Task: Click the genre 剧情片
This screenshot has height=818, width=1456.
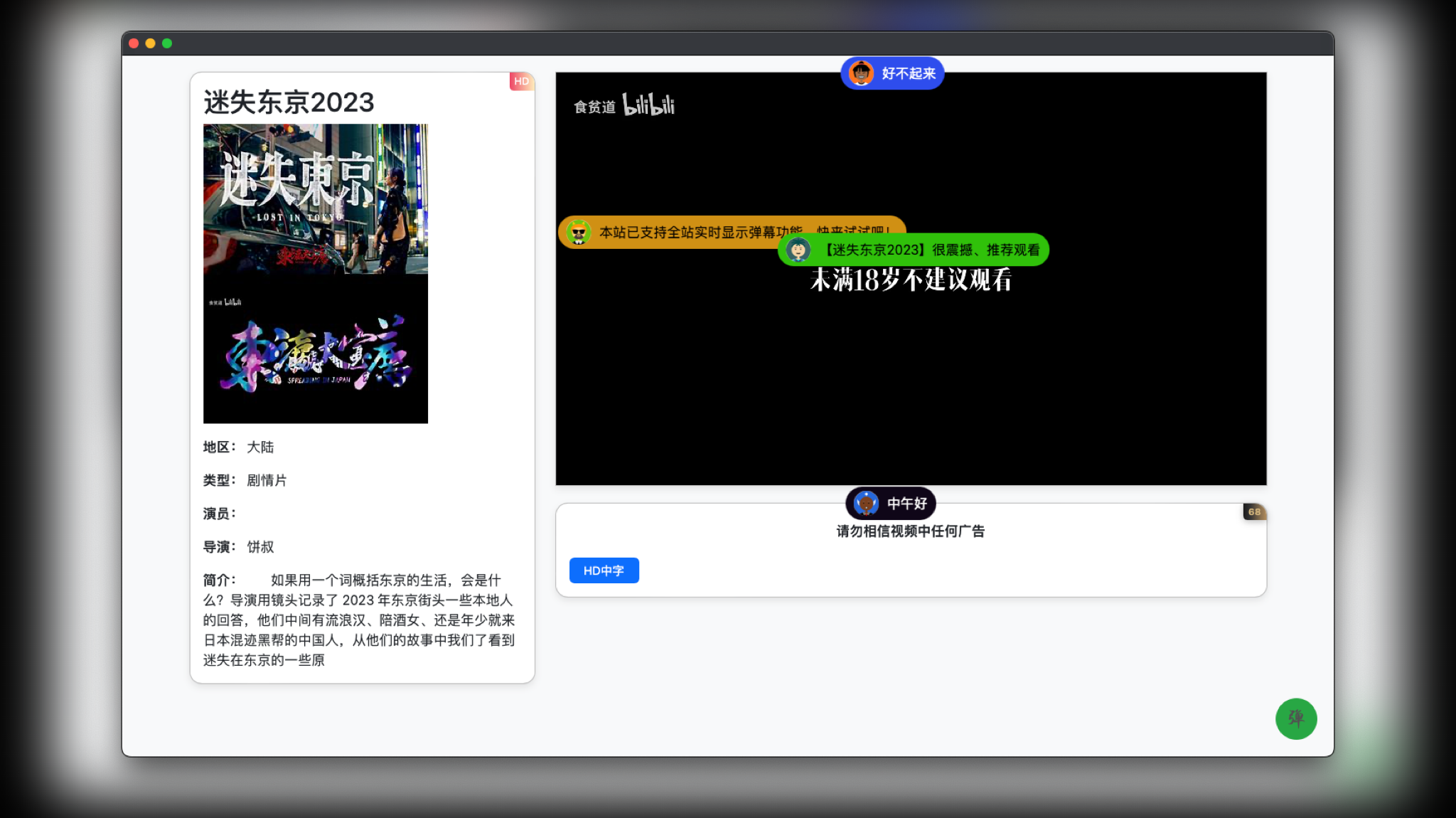Action: tap(267, 480)
